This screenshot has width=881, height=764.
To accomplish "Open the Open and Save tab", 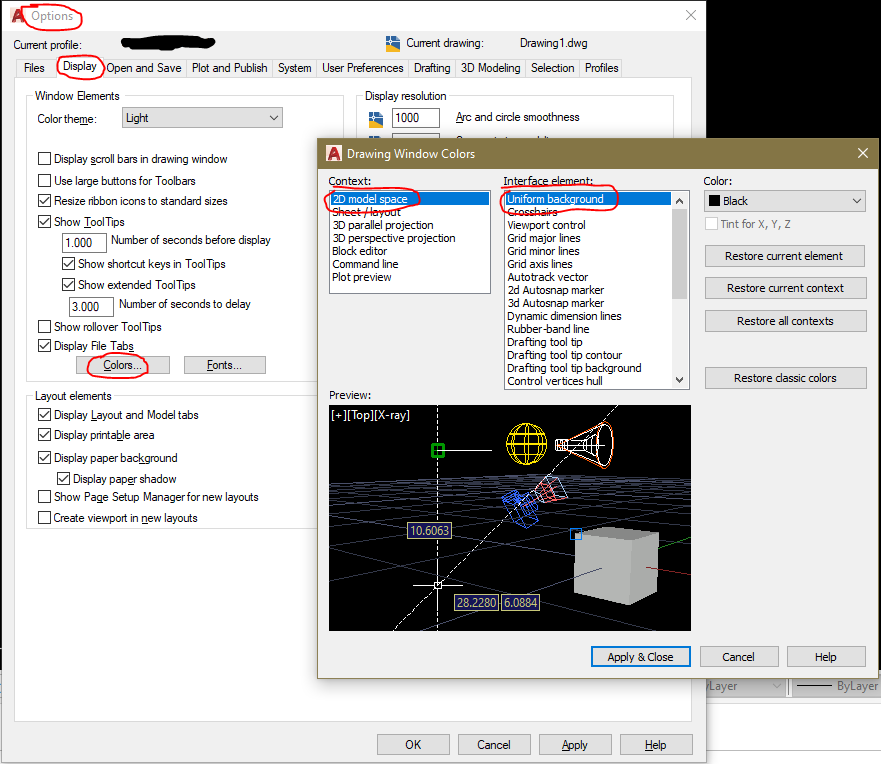I will coord(144,68).
